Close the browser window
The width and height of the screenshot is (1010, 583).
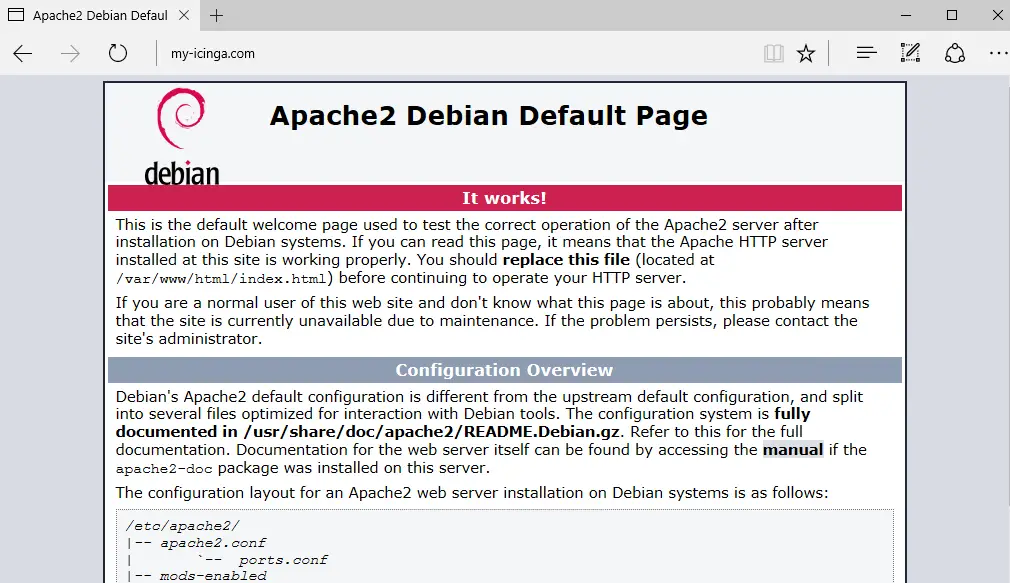[997, 15]
